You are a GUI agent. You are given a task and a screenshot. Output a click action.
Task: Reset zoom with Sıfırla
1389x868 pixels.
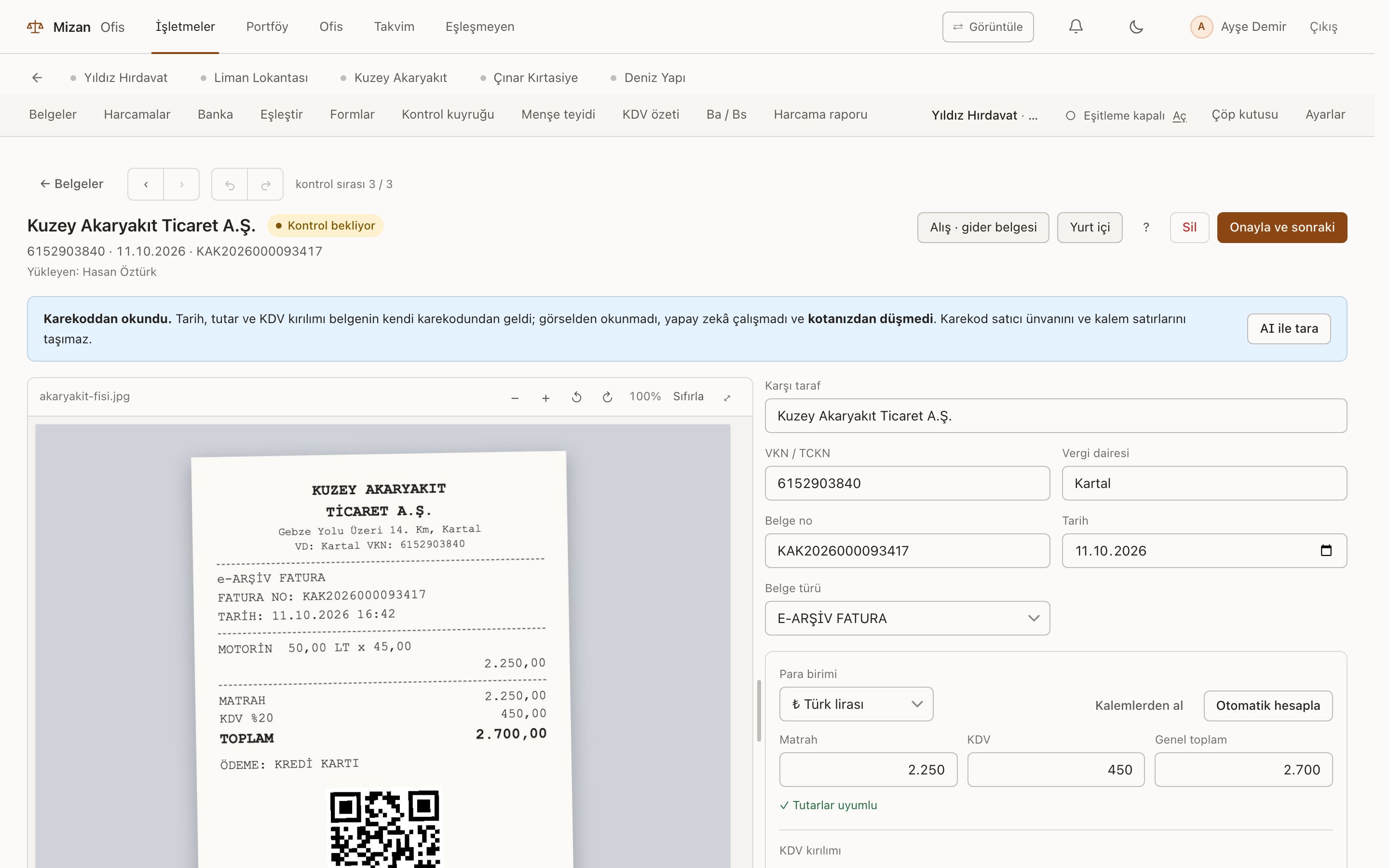pos(688,397)
